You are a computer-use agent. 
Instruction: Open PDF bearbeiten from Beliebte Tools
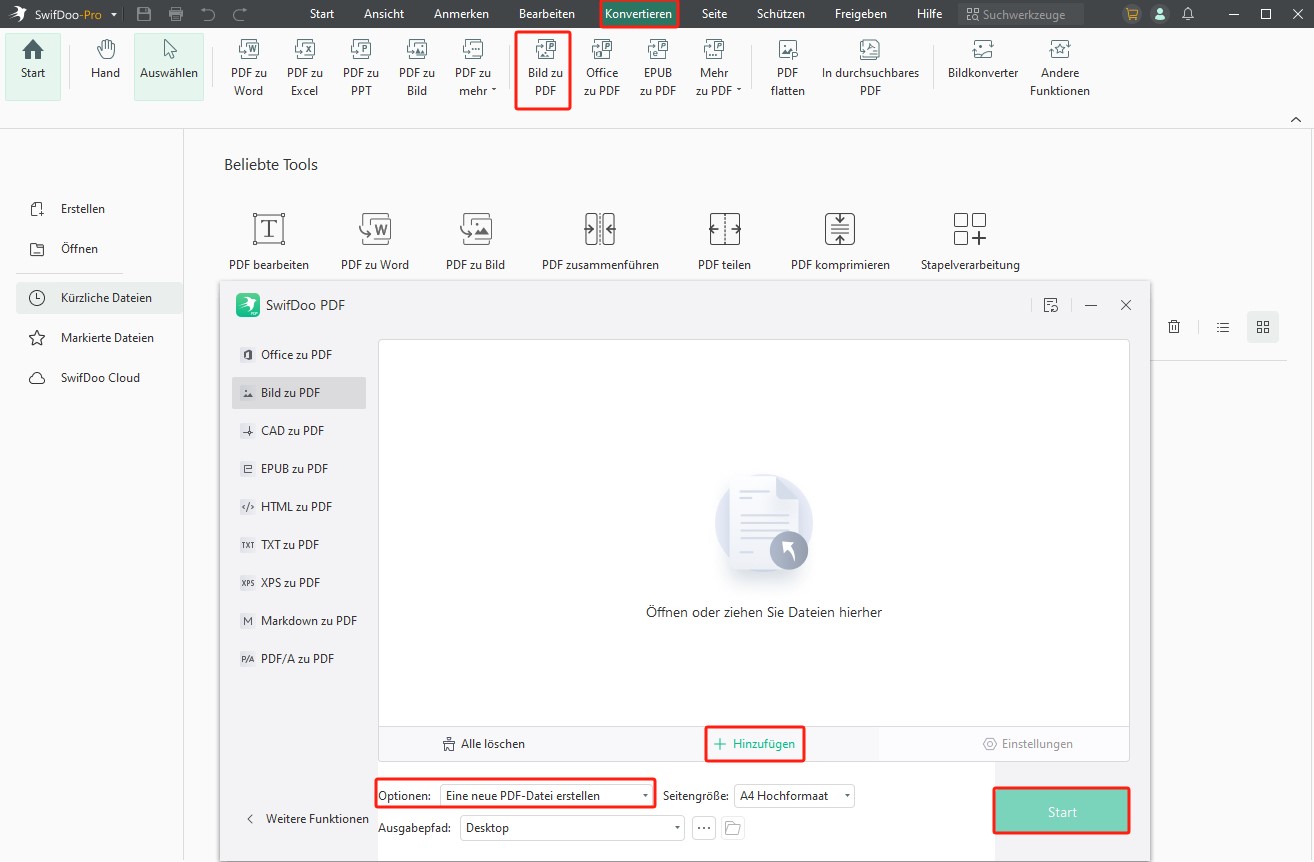269,241
